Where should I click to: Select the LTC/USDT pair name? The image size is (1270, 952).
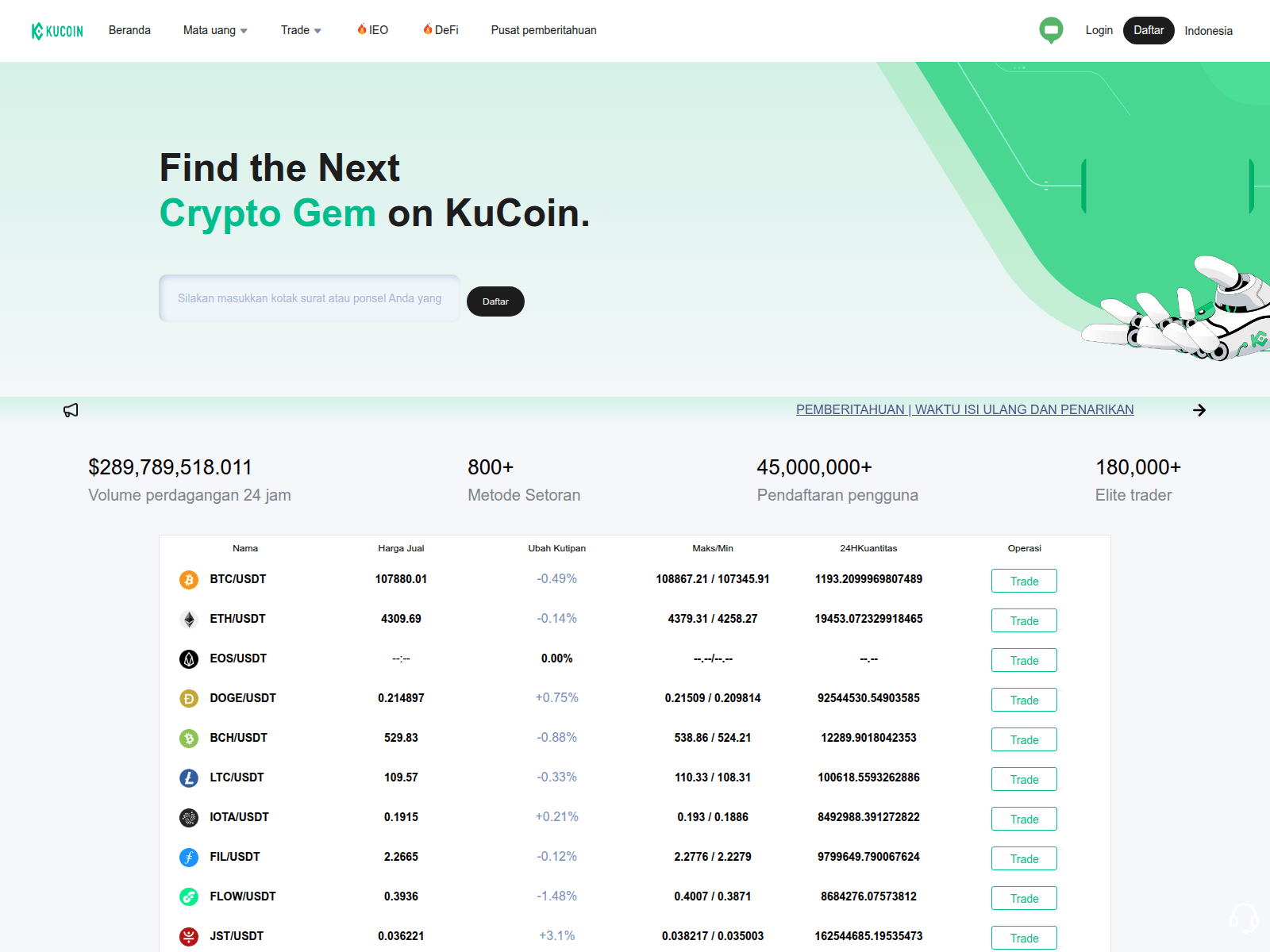coord(237,777)
